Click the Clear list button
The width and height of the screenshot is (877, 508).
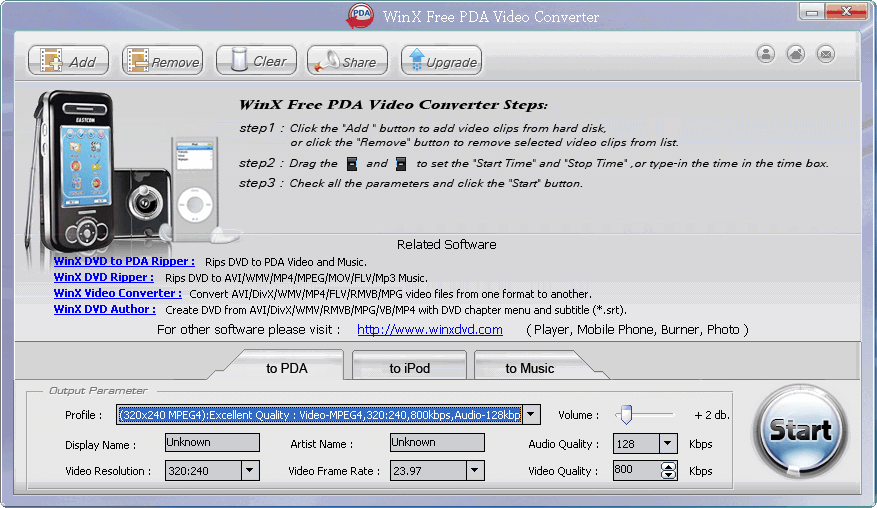pos(257,60)
